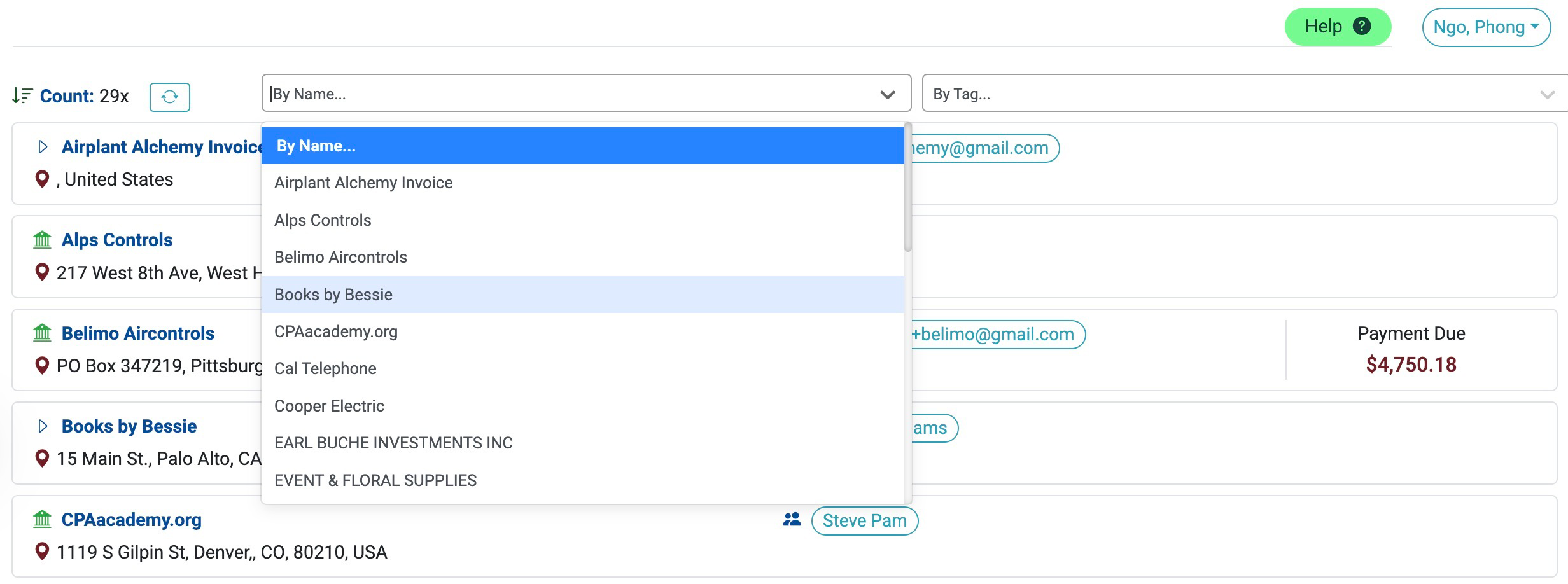Click the contacts people icon near Steve Pam
1568x584 pixels.
coord(792,520)
